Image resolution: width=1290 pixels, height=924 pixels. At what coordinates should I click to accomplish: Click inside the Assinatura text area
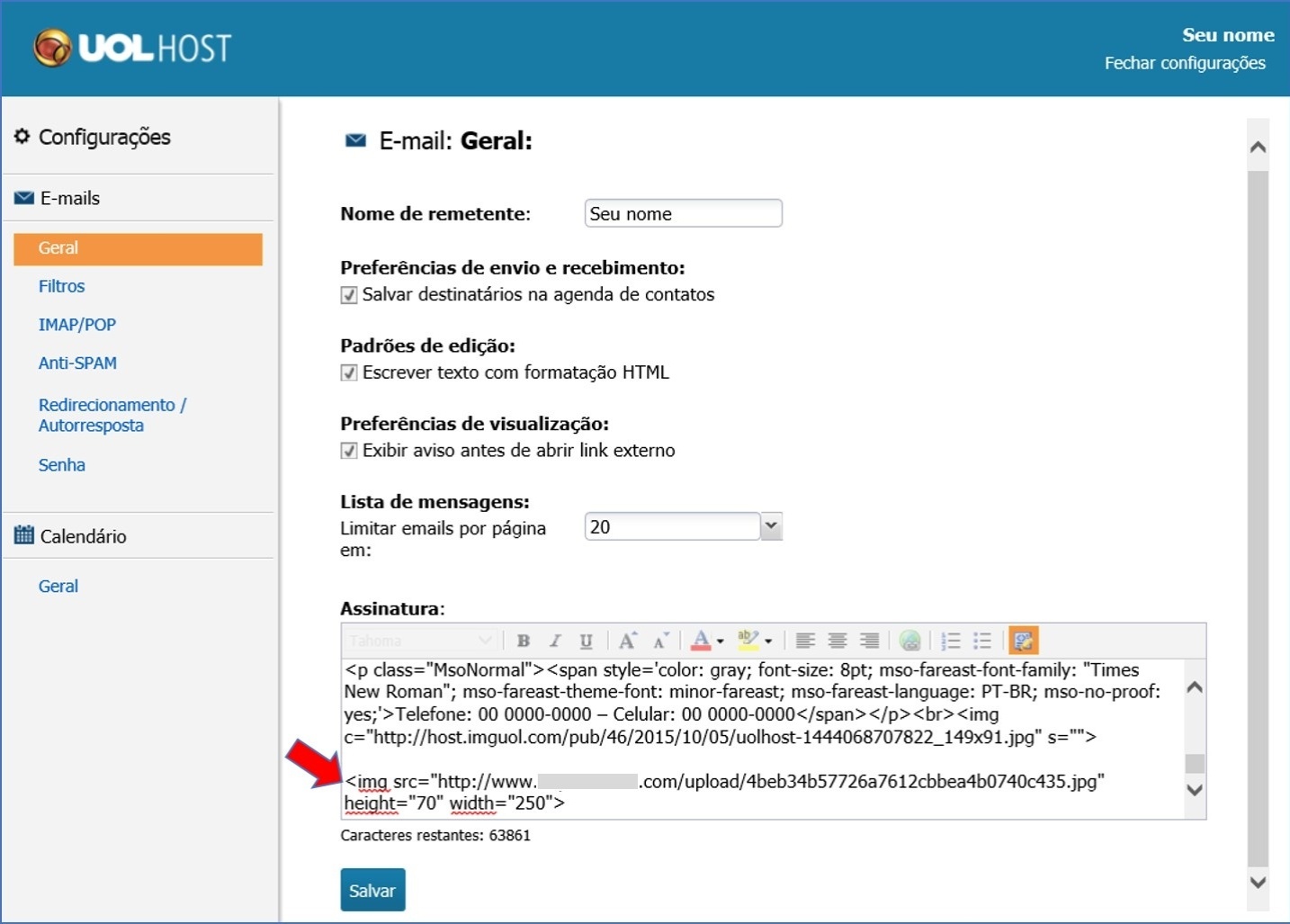click(x=762, y=739)
